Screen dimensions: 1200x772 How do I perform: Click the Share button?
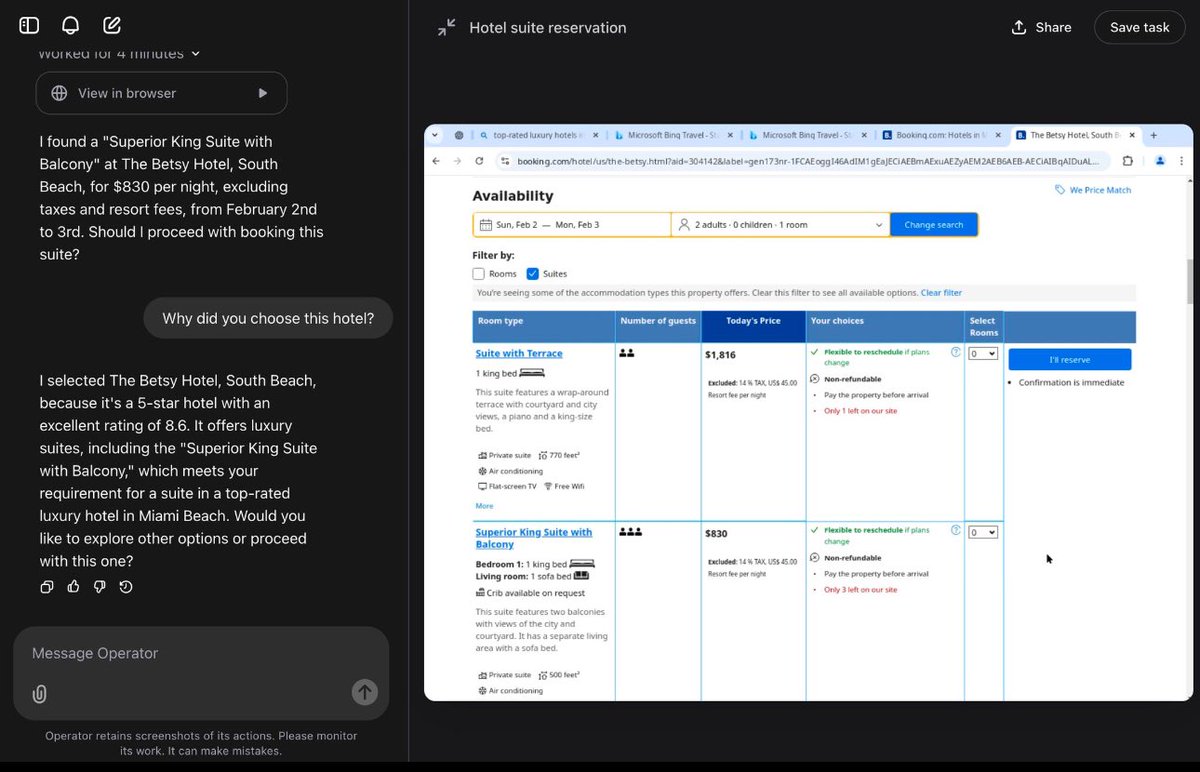(1041, 28)
